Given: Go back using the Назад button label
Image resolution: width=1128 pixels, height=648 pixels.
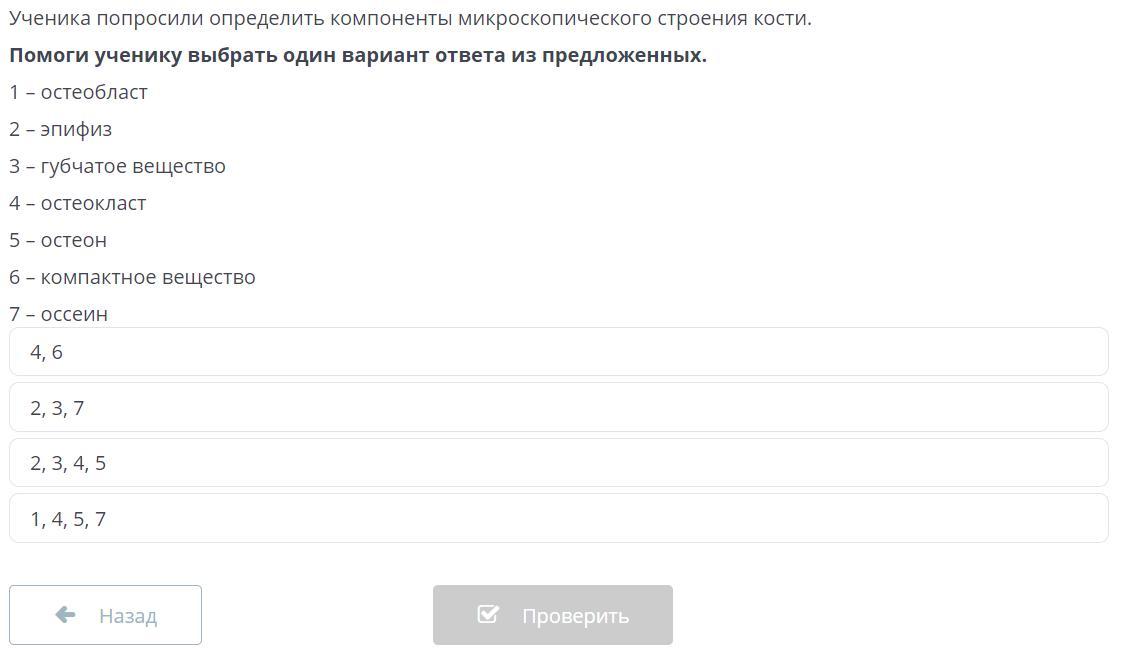Looking at the screenshot, I should coord(128,616).
